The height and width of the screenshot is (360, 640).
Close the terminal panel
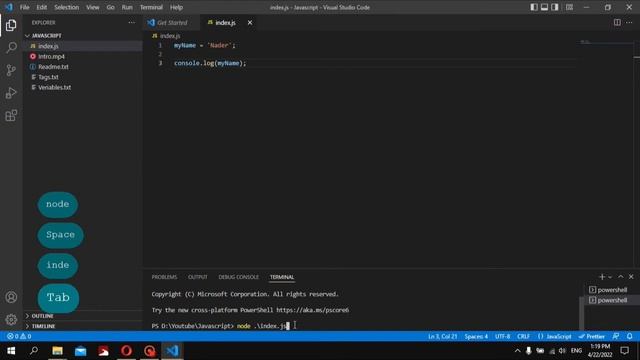click(x=631, y=277)
